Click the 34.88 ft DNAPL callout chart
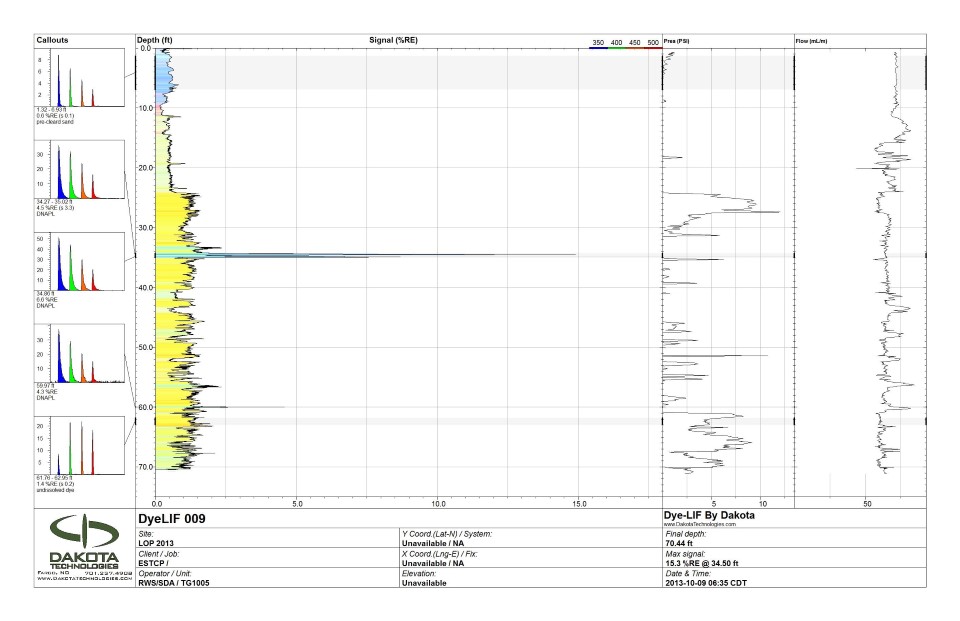Viewport: 960px width, 621px height. pos(79,261)
